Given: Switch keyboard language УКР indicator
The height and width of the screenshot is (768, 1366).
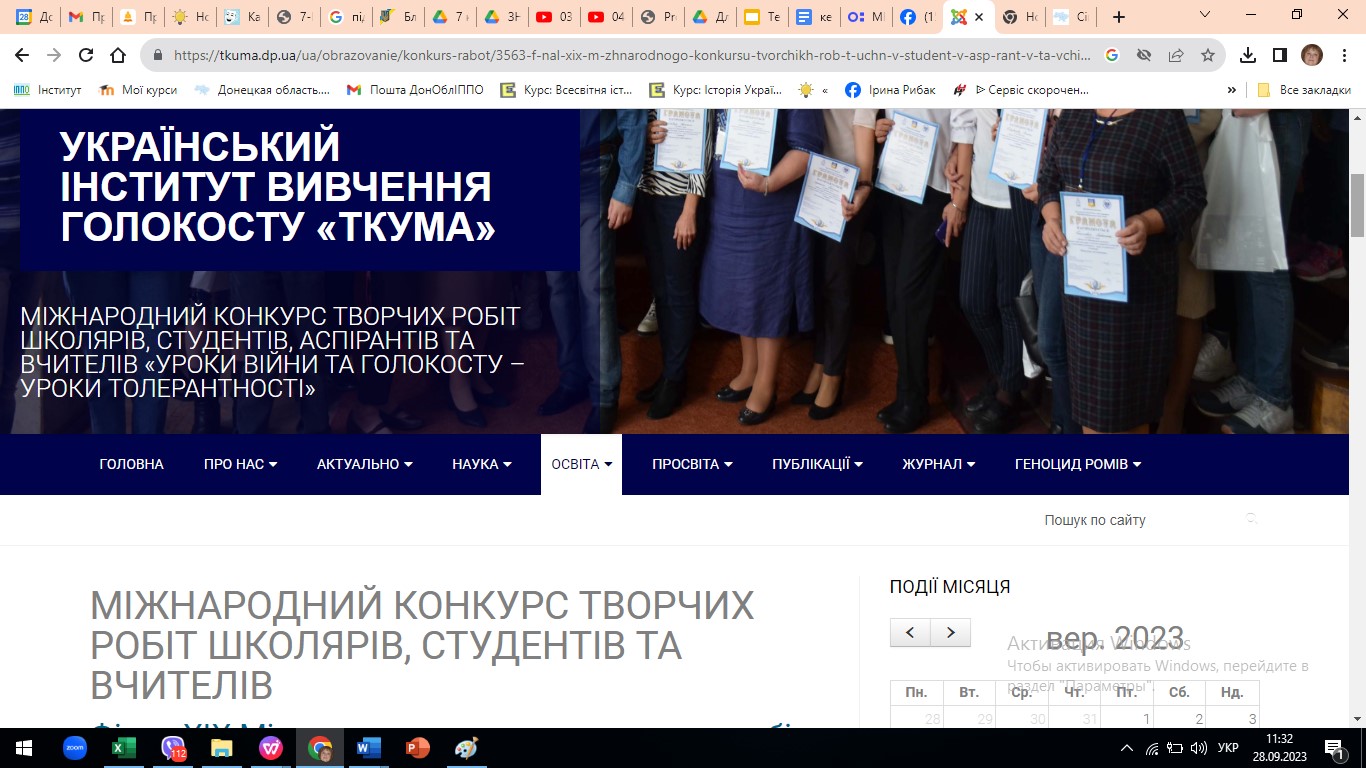Looking at the screenshot, I should [x=1229, y=748].
